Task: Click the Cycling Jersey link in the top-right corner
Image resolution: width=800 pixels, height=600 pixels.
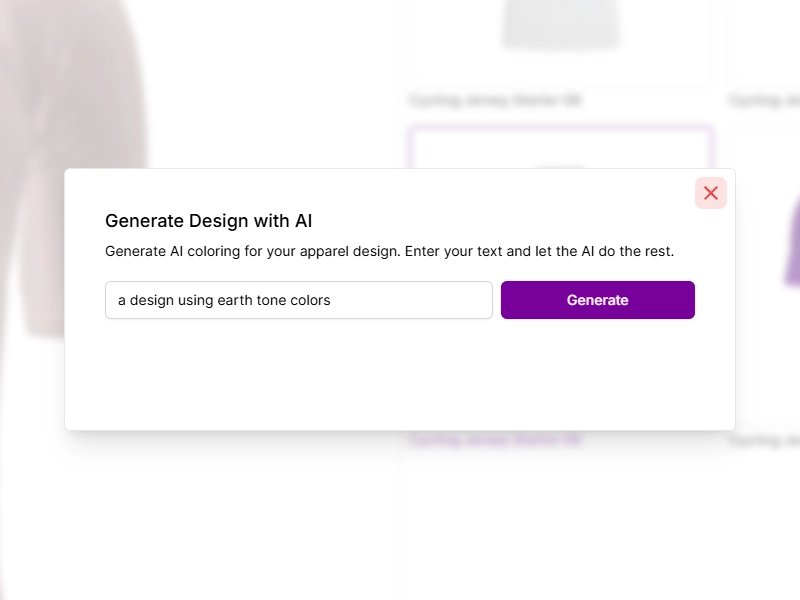Action: click(765, 100)
